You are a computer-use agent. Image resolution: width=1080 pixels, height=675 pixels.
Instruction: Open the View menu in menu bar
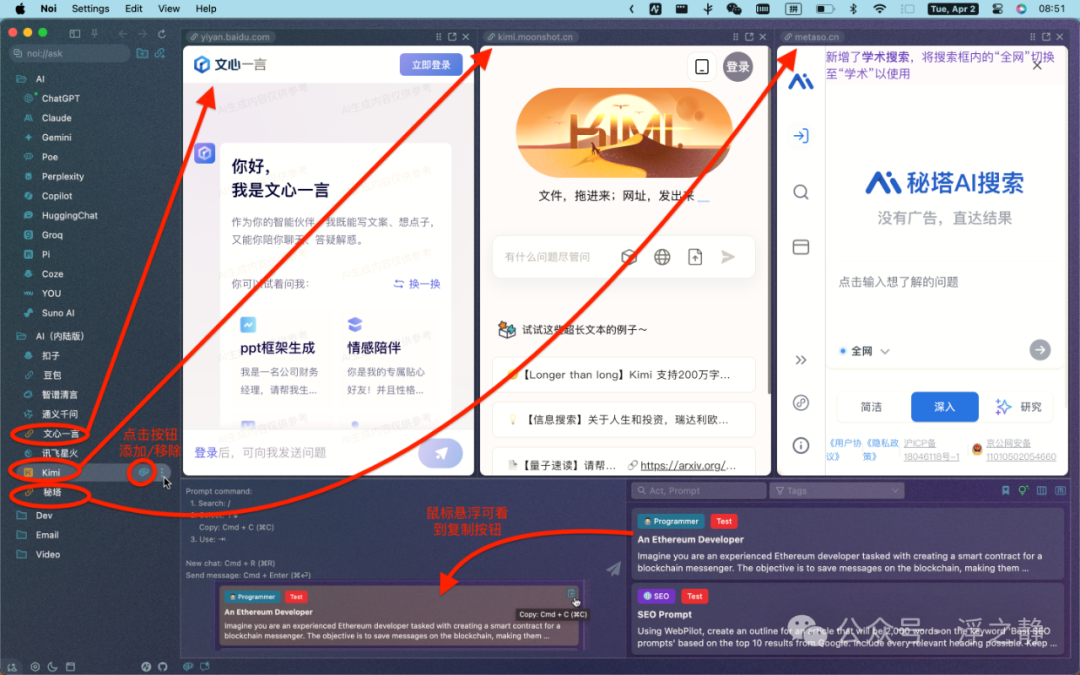[x=169, y=8]
